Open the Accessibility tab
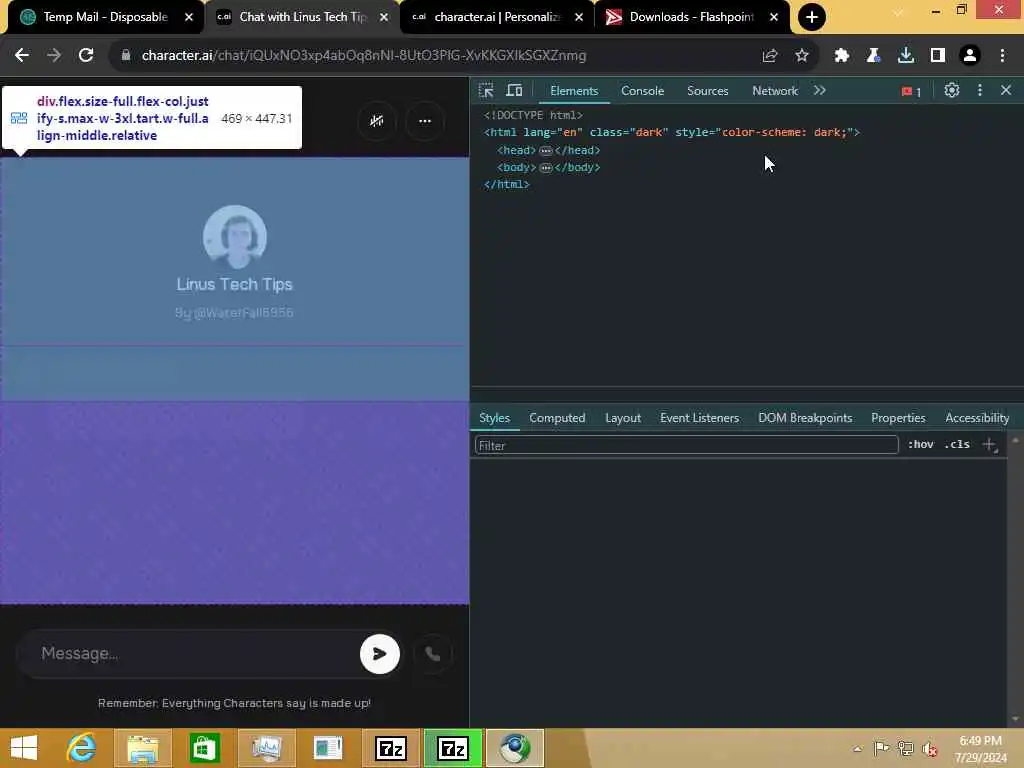1024x768 pixels. click(x=976, y=418)
